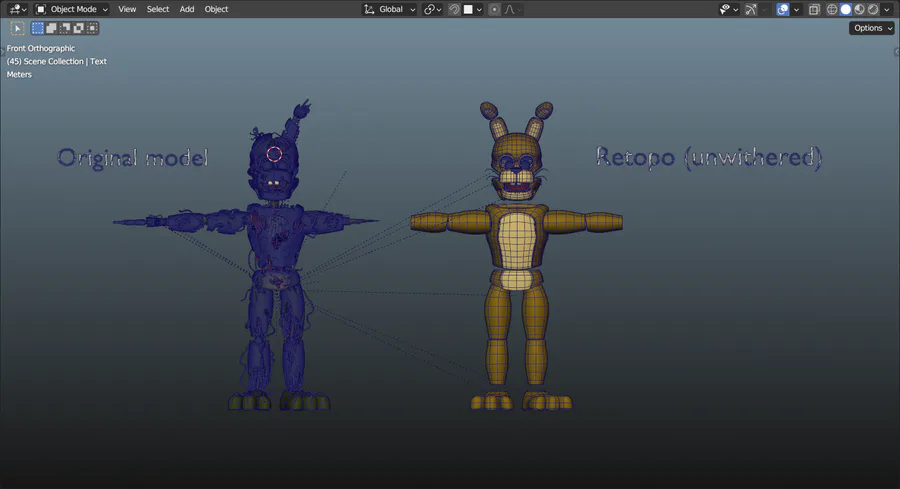The height and width of the screenshot is (489, 900).
Task: Choose Intersect existing selection mode
Action: [92, 28]
